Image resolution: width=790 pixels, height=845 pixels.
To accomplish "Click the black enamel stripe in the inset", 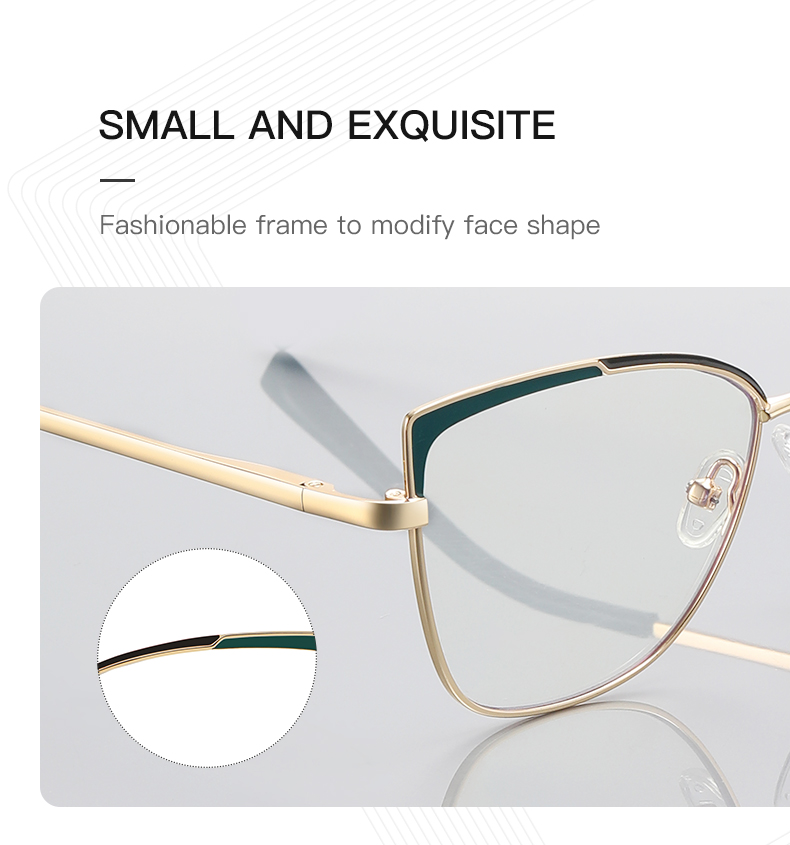I will [157, 651].
